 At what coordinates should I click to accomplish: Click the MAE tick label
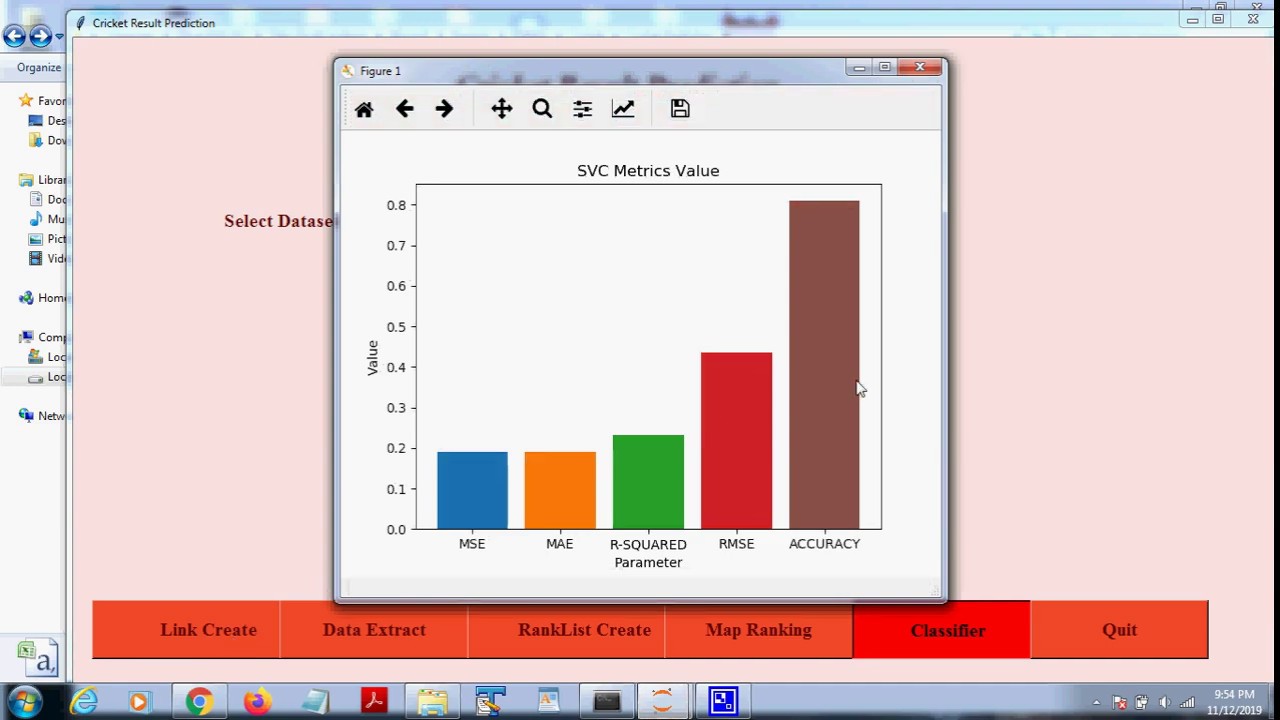click(x=560, y=544)
